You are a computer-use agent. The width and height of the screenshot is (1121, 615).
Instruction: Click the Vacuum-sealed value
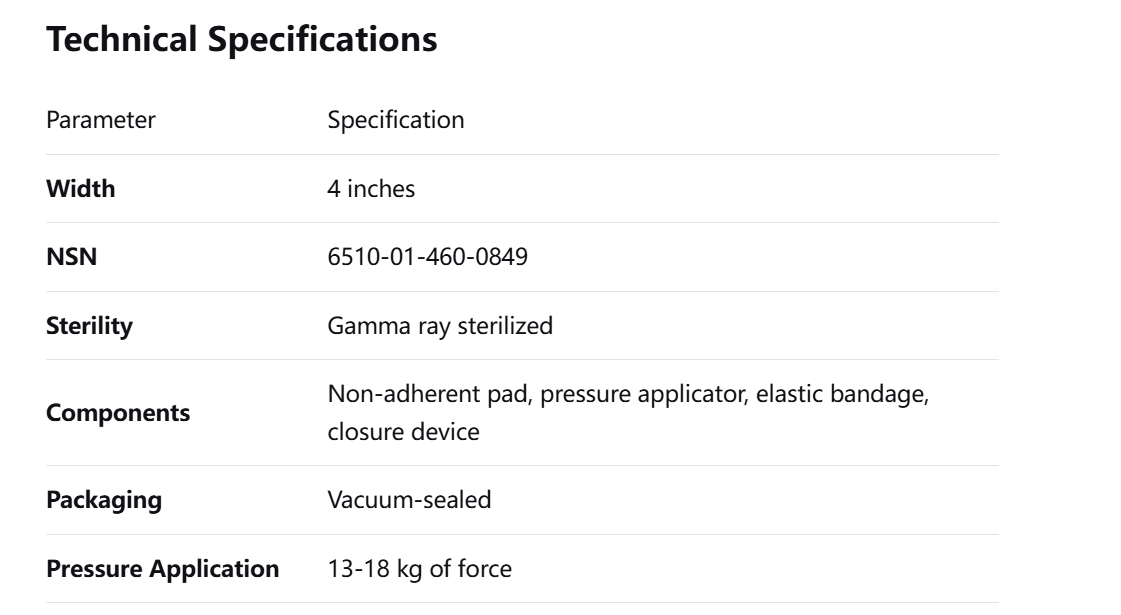click(x=410, y=499)
